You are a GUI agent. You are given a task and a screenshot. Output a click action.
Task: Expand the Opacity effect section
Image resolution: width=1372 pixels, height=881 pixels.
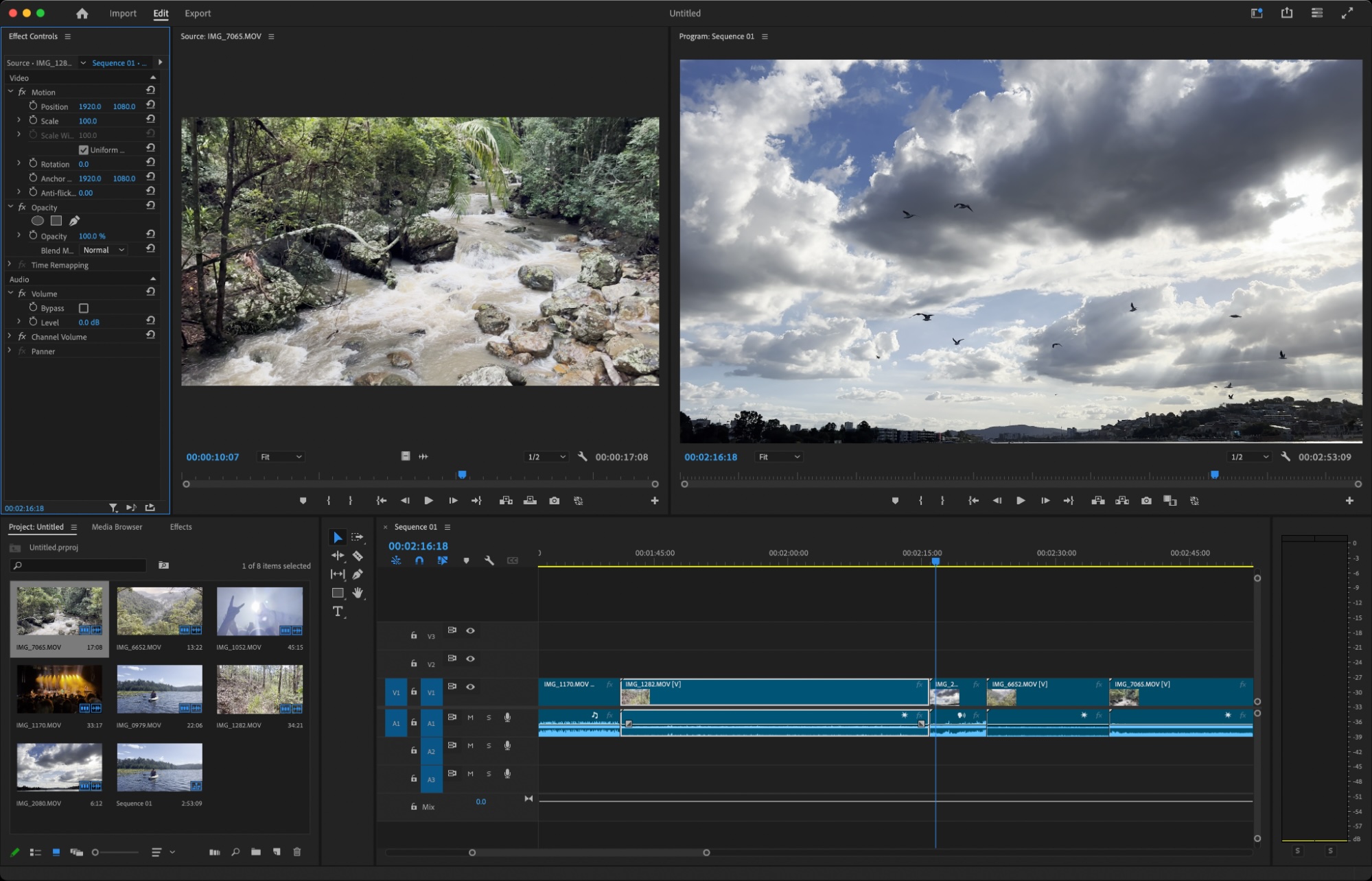coord(9,207)
